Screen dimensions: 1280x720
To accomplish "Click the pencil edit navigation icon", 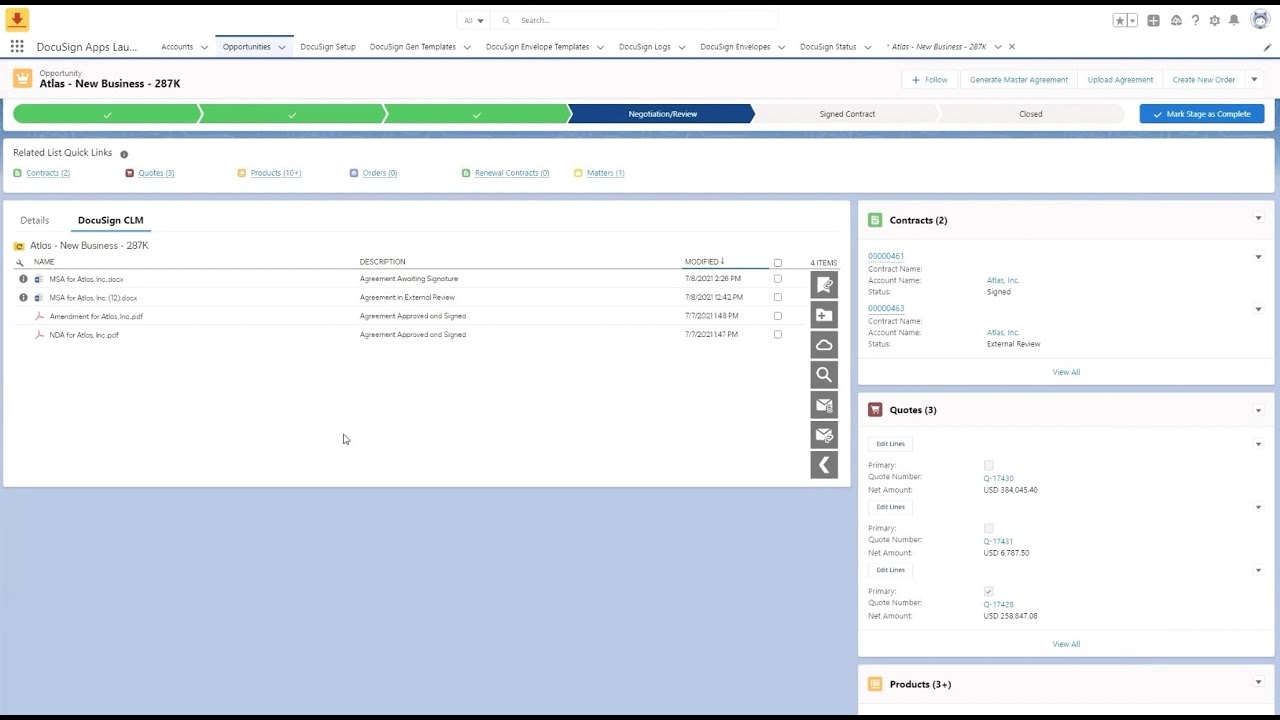I will click(x=1267, y=47).
